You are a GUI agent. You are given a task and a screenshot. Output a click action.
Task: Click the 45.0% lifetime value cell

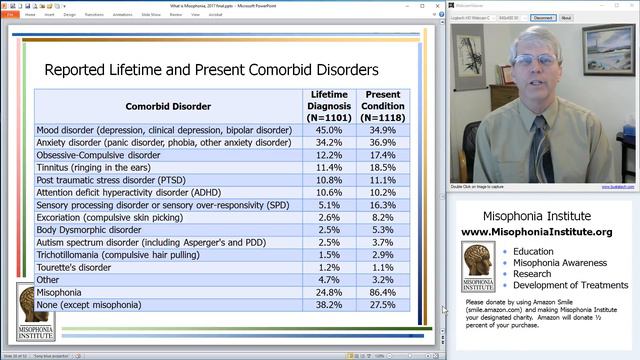click(x=329, y=130)
